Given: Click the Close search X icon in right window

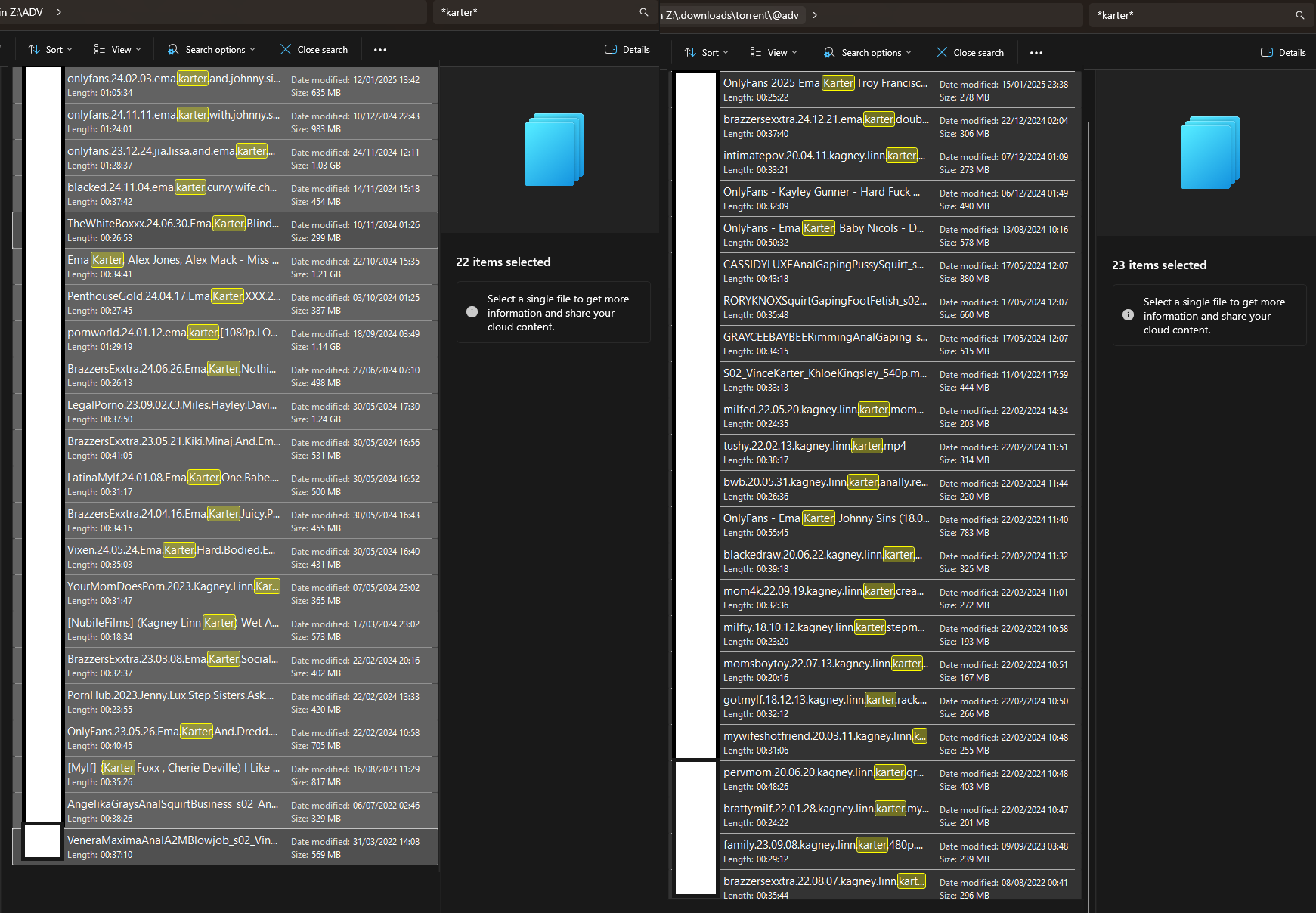Looking at the screenshot, I should tap(942, 52).
